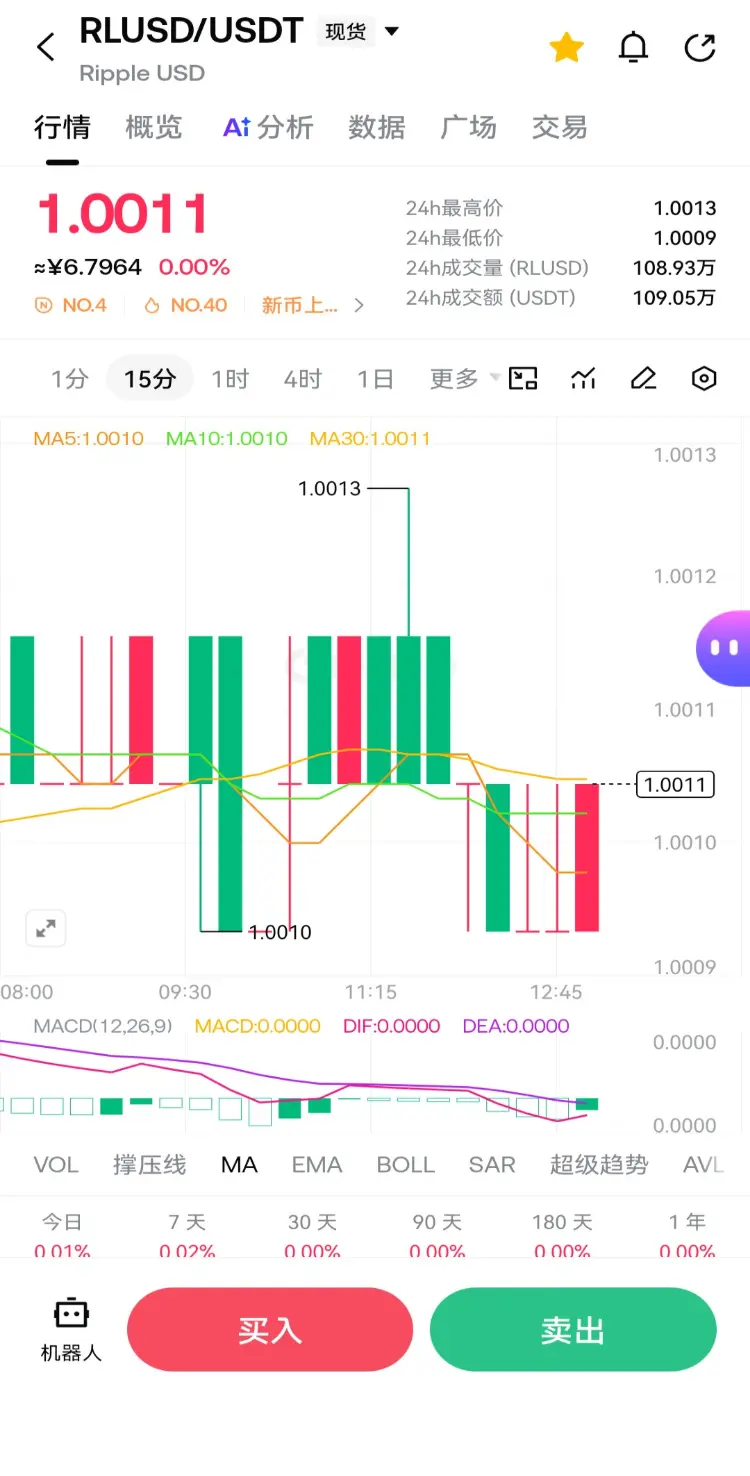Tap the chart low label 1.0010

(x=280, y=932)
